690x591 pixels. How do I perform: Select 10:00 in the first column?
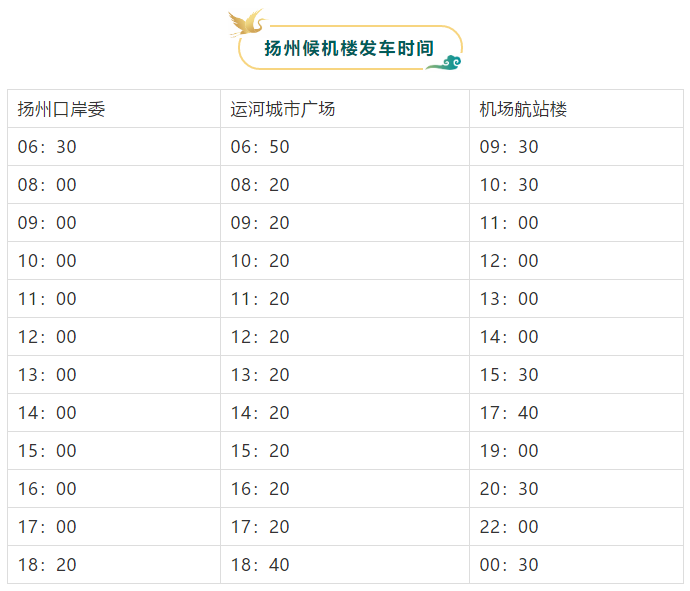click(114, 261)
